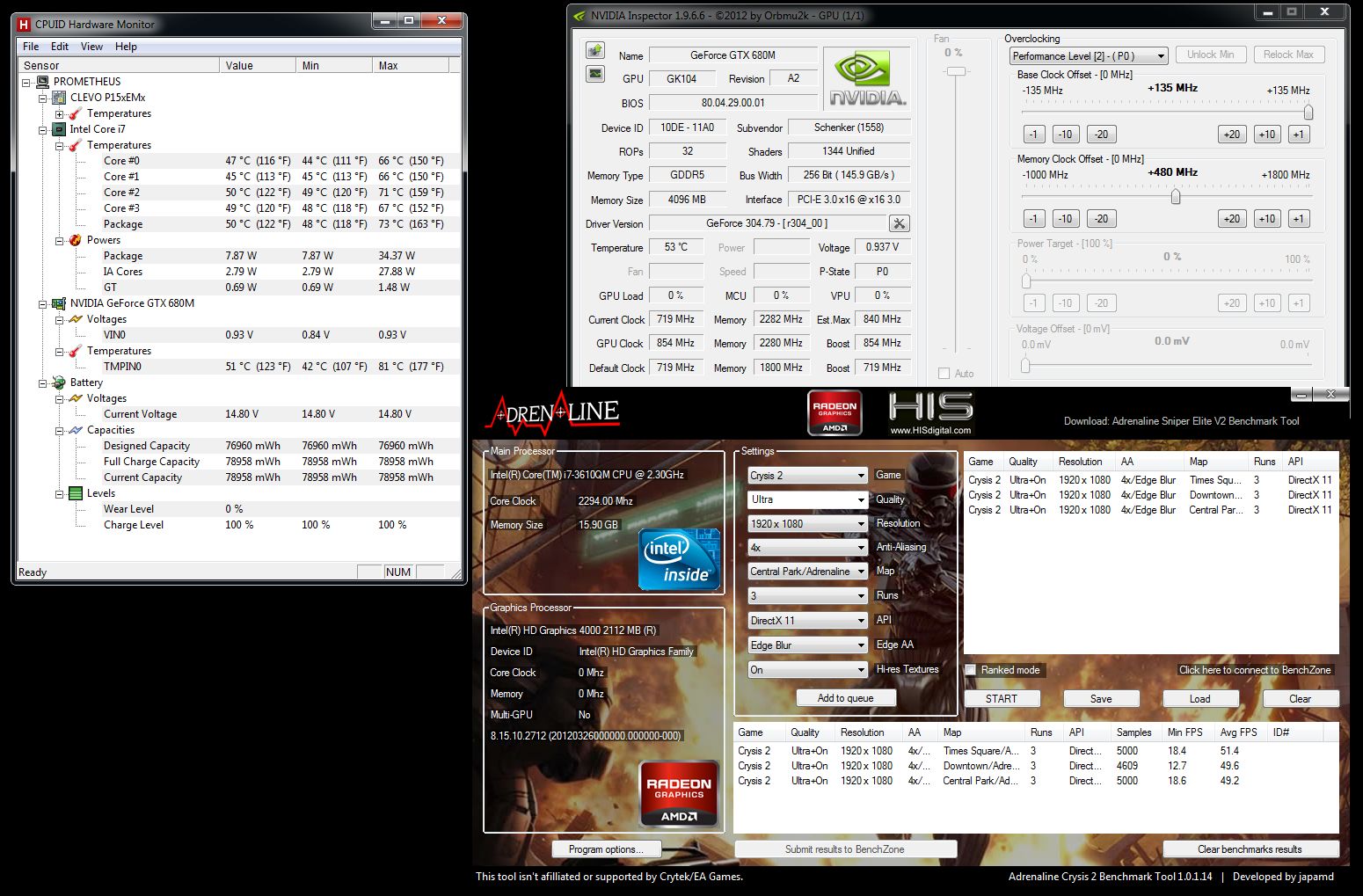Image resolution: width=1363 pixels, height=896 pixels.
Task: Click the +20 button under Base Clock Offset
Action: [x=1232, y=135]
